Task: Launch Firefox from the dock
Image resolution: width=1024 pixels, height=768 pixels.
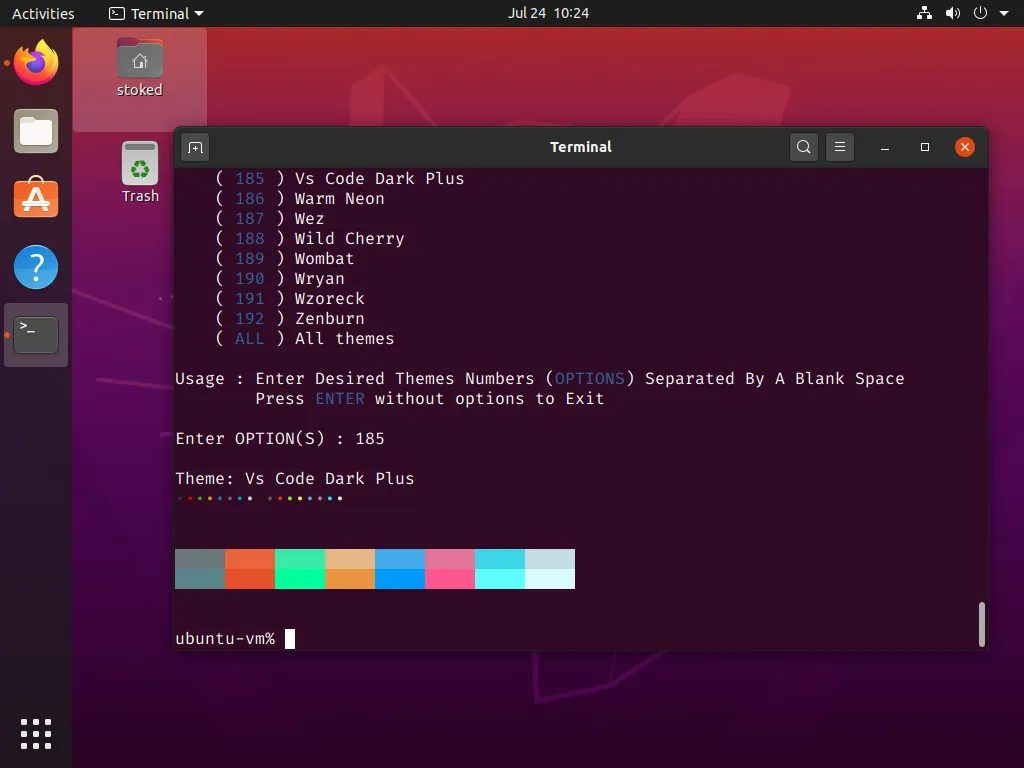Action: click(x=36, y=65)
